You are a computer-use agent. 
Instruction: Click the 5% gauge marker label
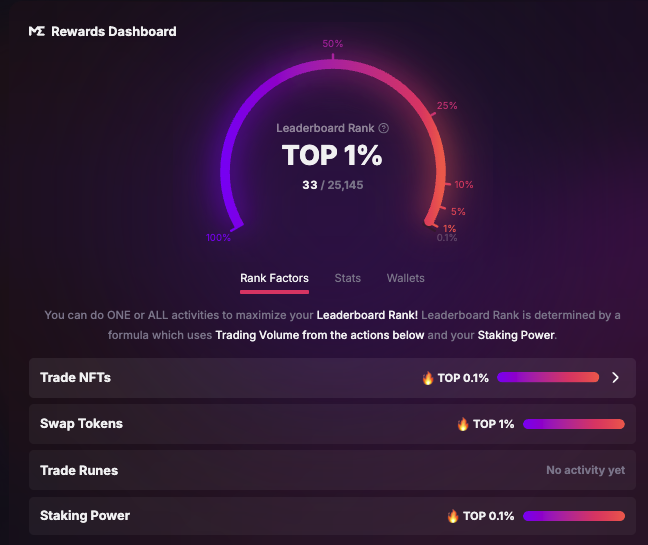[x=458, y=212]
